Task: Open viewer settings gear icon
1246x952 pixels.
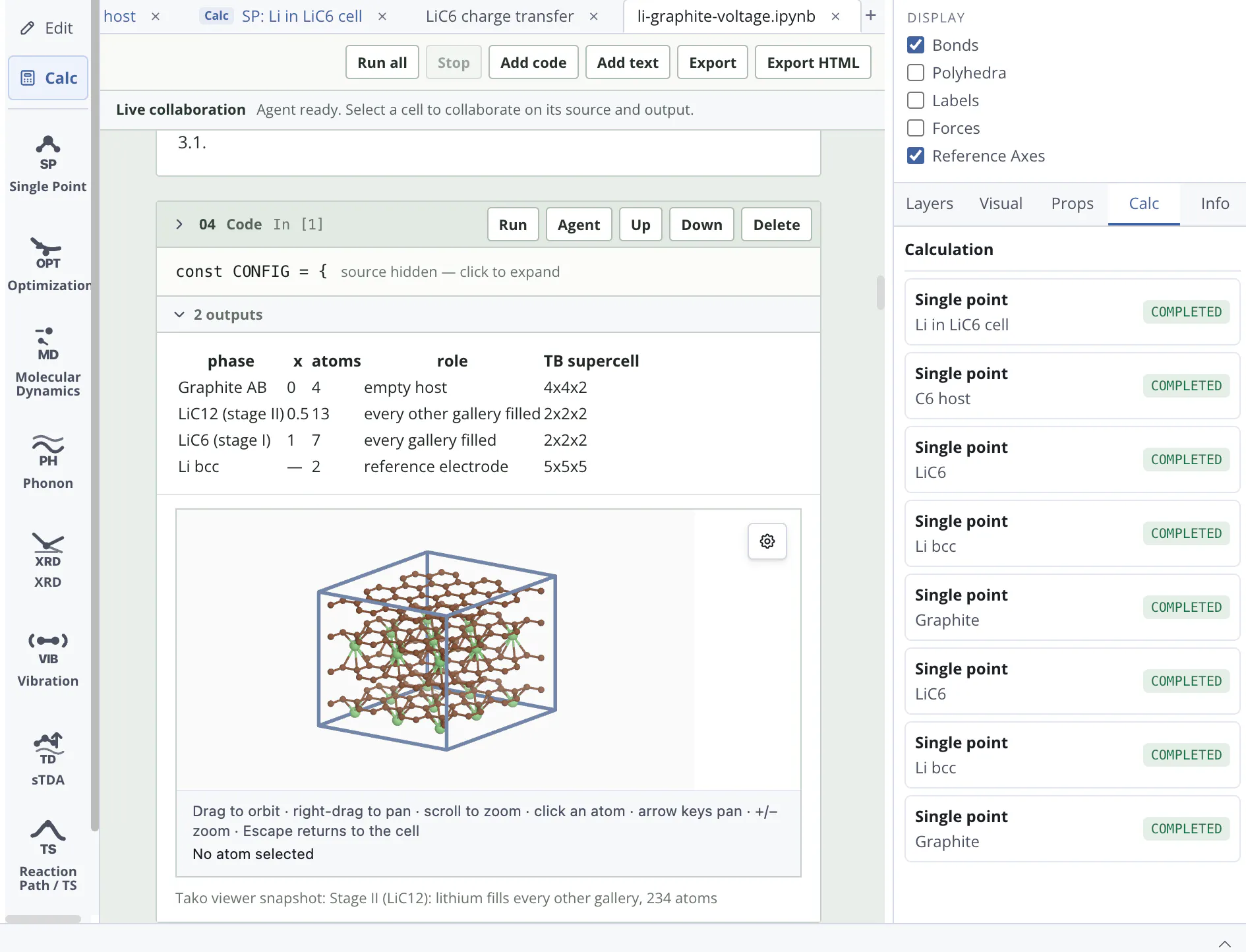Action: coord(767,541)
